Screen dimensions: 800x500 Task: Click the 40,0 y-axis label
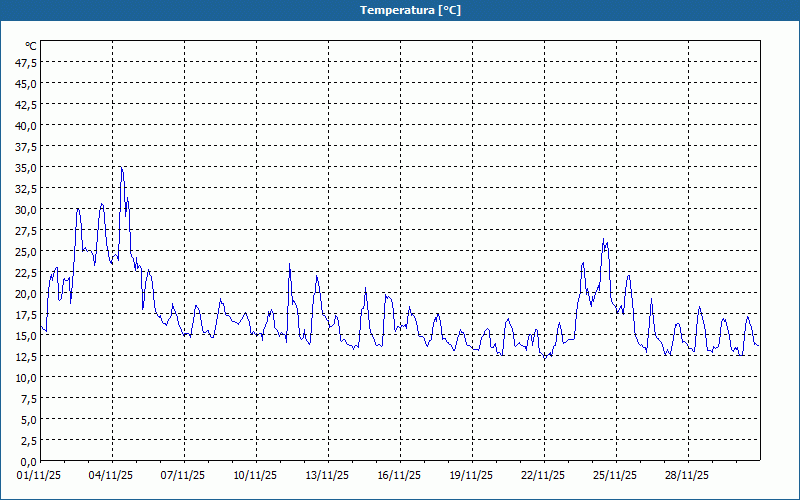click(x=25, y=125)
